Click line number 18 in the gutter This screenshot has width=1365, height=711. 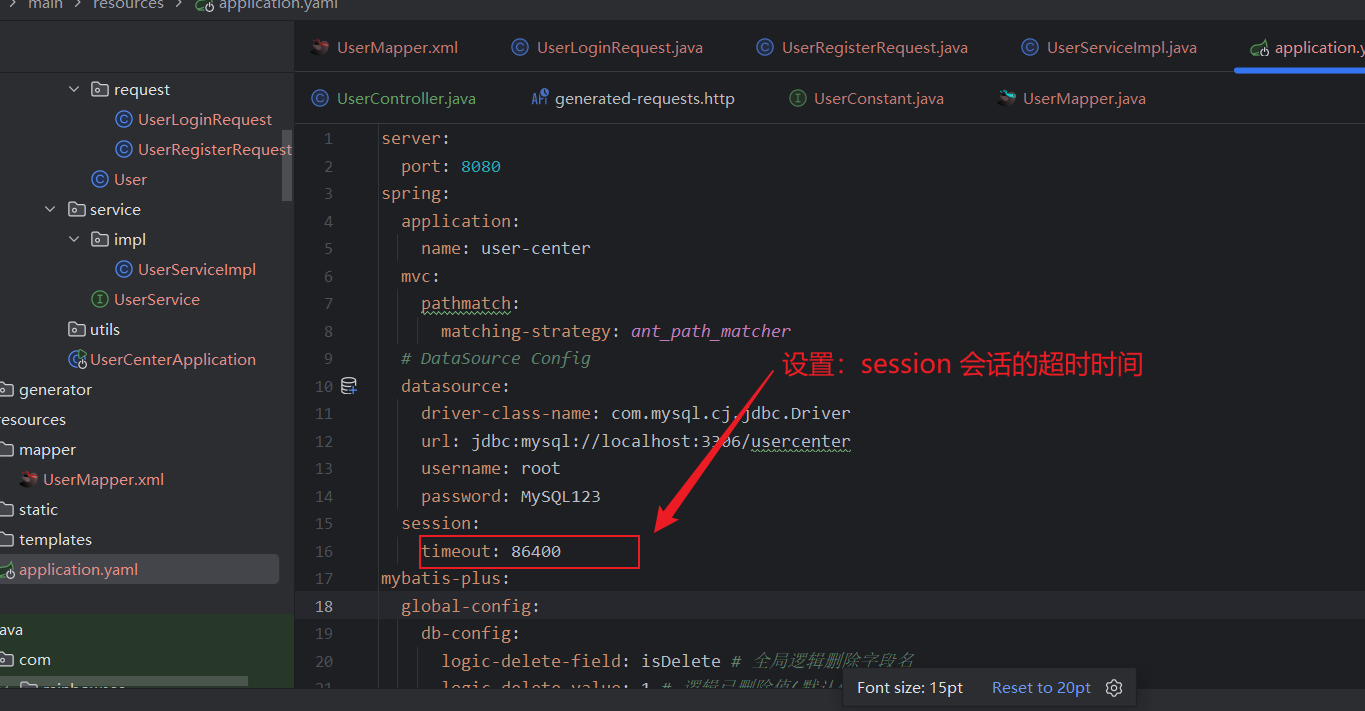point(324,606)
